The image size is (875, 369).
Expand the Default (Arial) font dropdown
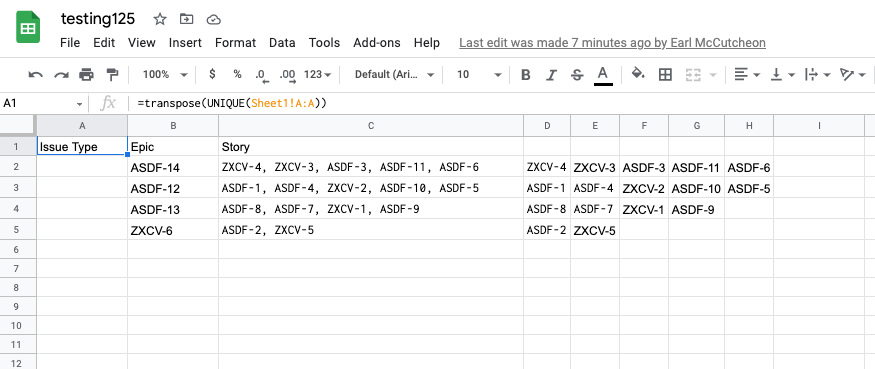pos(395,74)
